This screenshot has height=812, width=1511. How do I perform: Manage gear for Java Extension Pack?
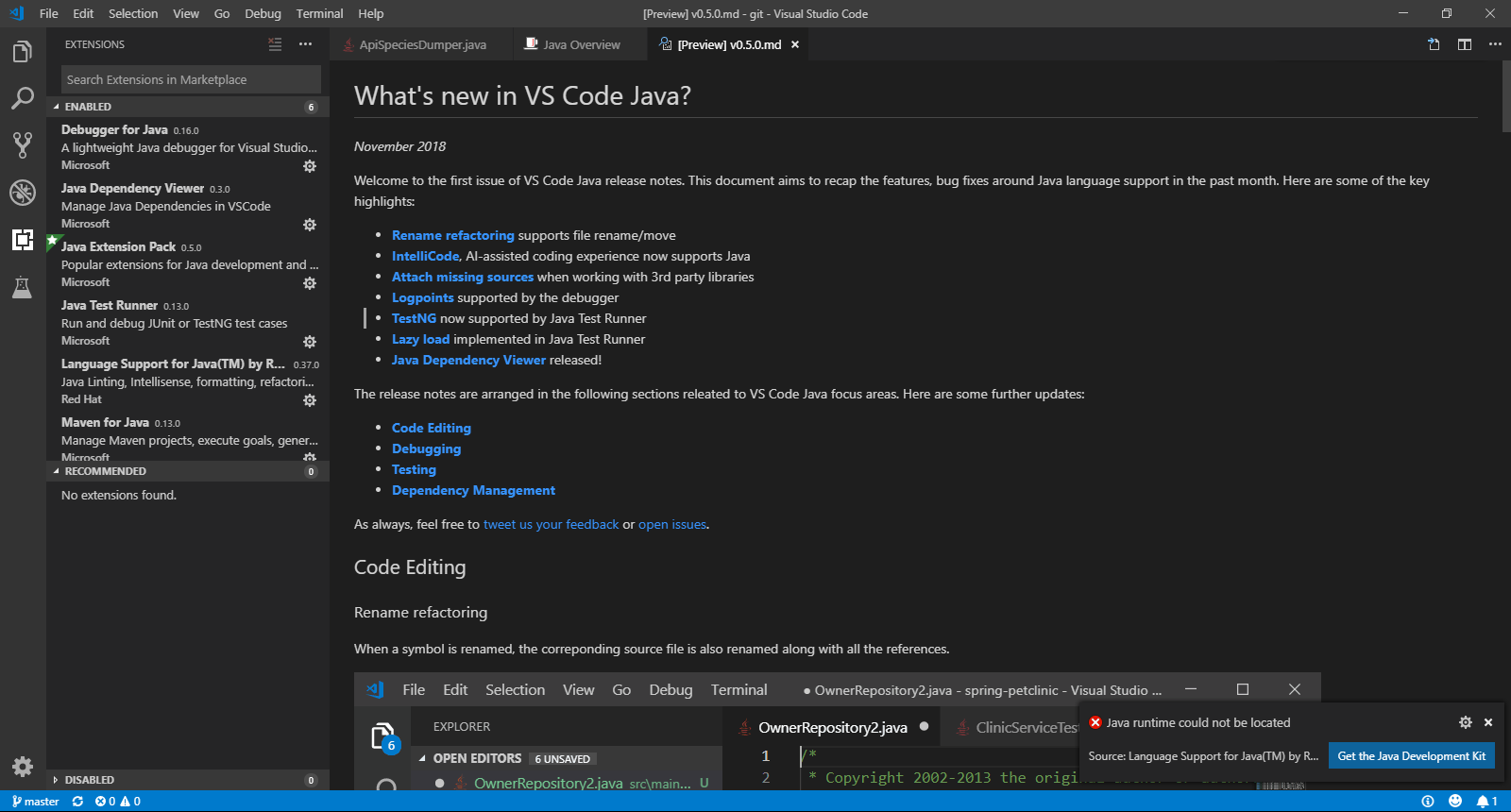point(309,283)
